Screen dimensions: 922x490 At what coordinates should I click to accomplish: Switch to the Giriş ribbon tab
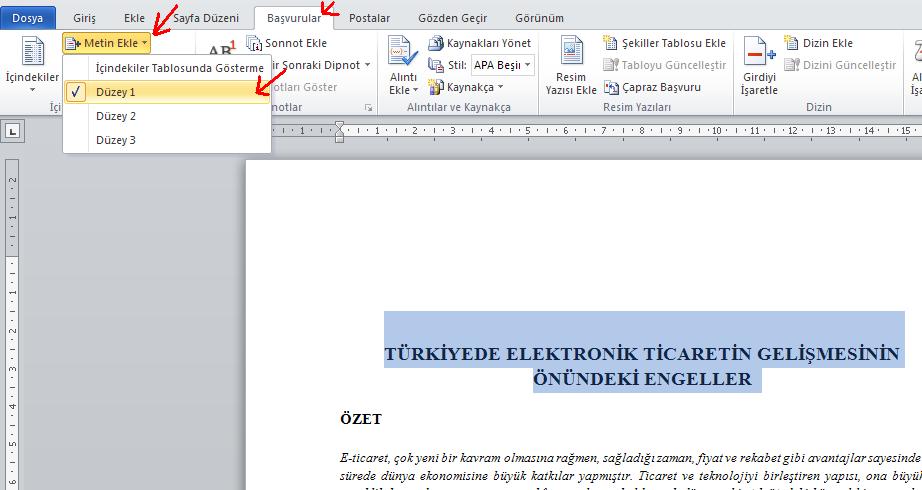(84, 18)
